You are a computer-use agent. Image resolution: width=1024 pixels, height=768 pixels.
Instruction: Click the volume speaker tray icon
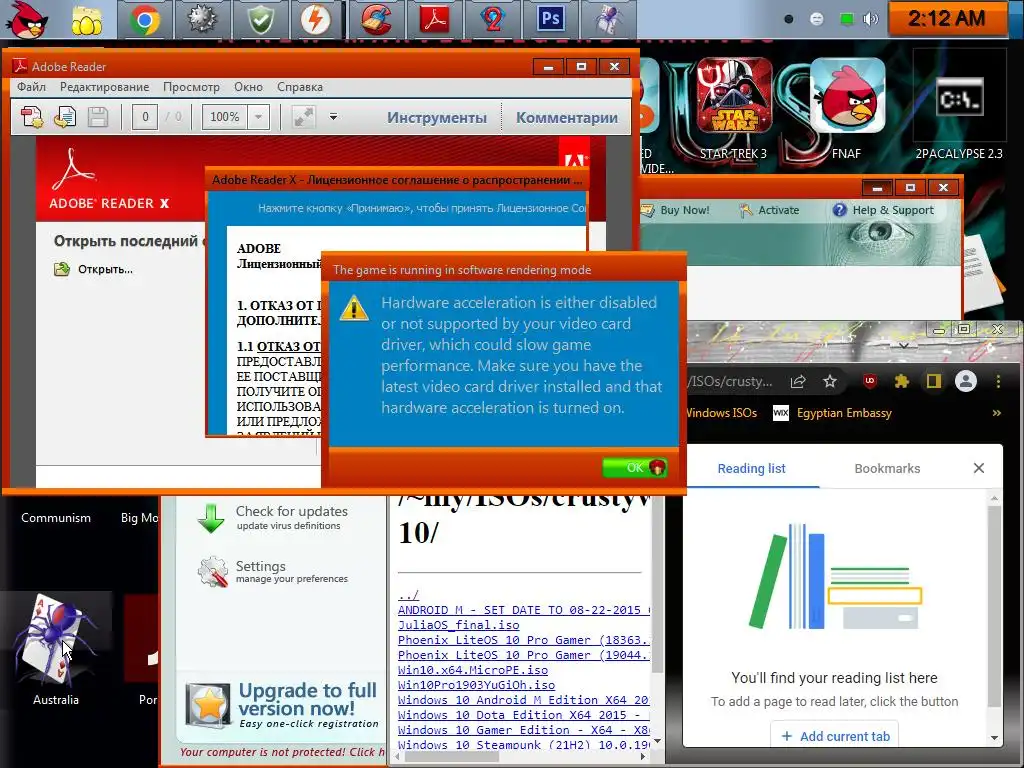(x=871, y=19)
